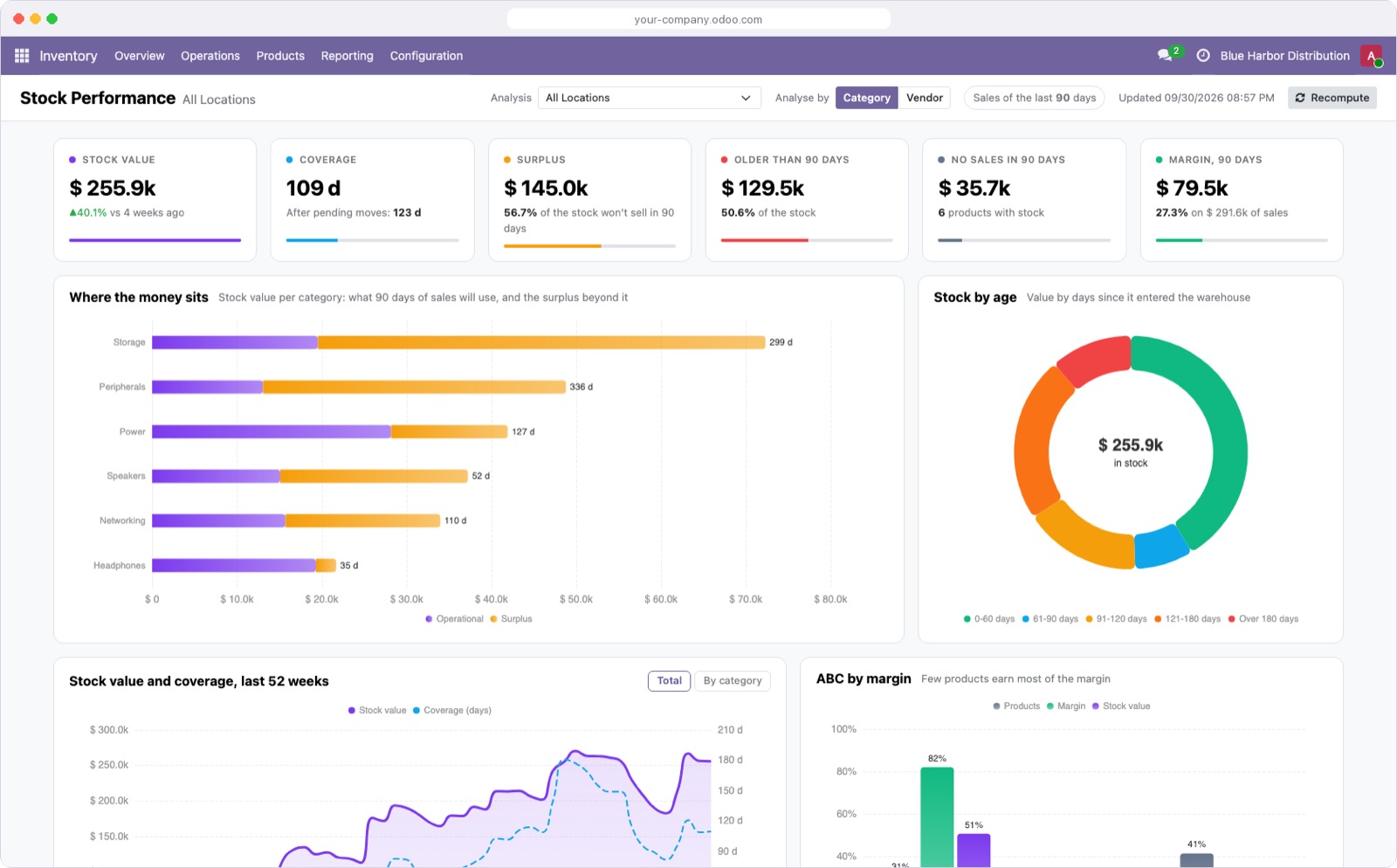Toggle Margin legend in ABC chart
Image resolution: width=1397 pixels, height=868 pixels.
1066,706
